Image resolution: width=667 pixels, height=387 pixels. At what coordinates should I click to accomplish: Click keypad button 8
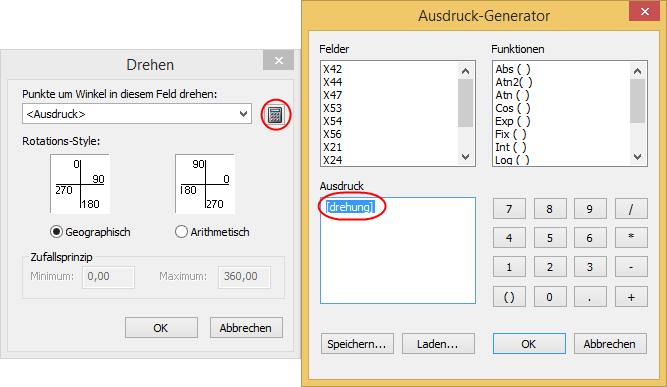click(550, 208)
